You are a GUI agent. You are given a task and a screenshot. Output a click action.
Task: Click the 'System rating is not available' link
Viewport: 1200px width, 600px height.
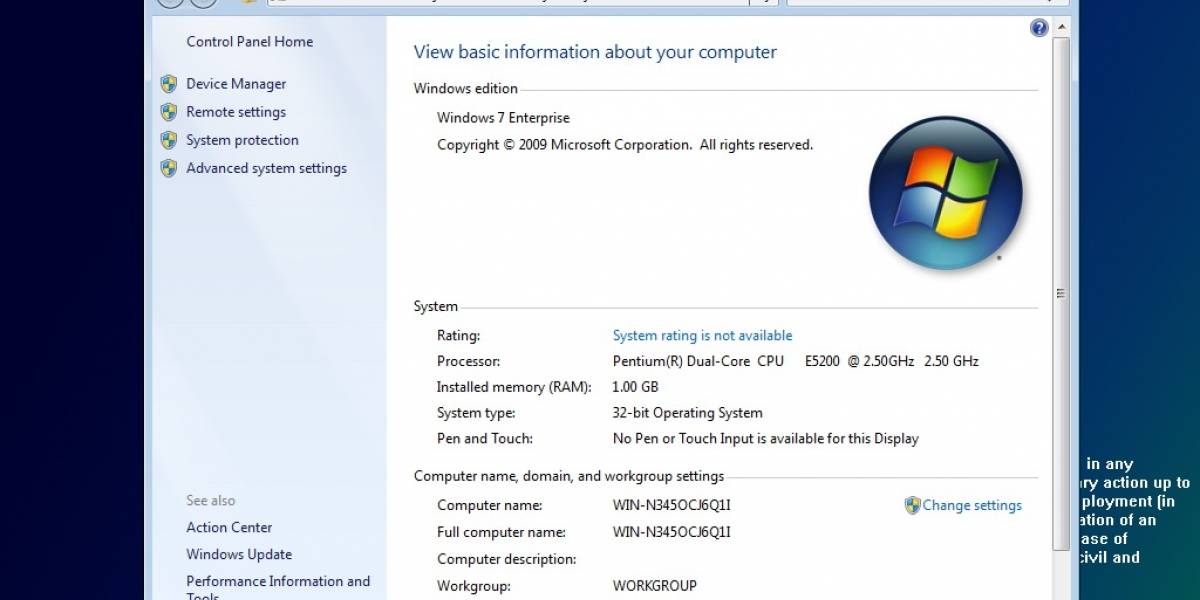pos(702,336)
